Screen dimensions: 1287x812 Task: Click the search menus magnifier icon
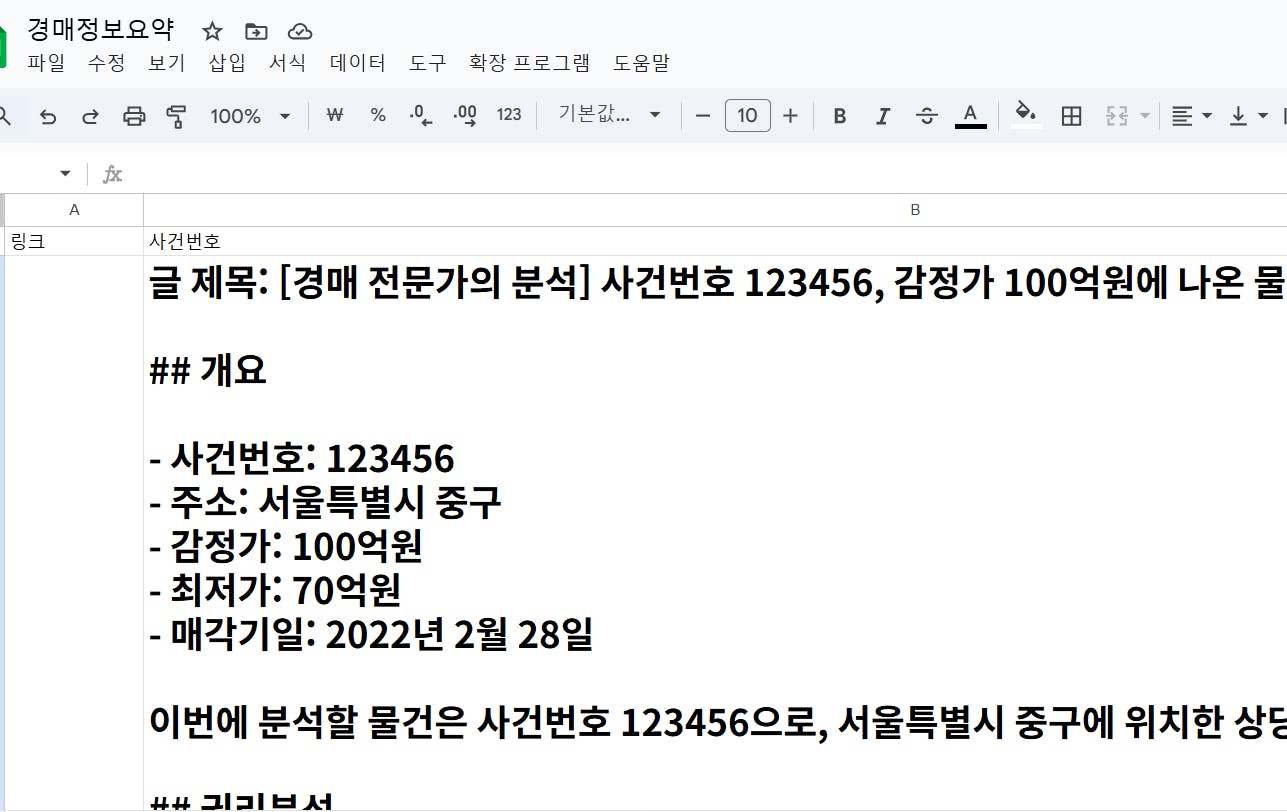pos(5,116)
